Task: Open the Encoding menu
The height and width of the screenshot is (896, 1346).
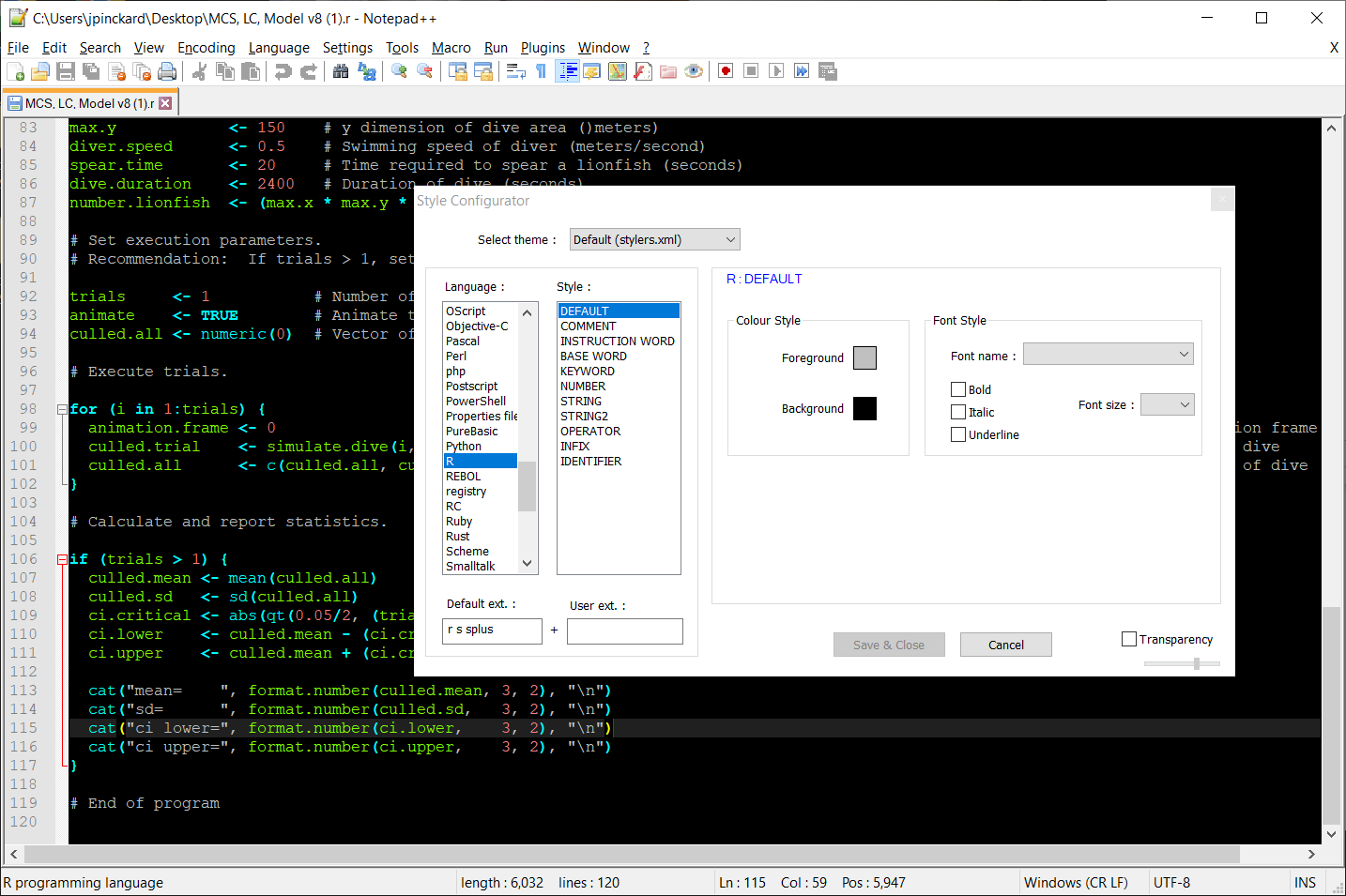Action: (206, 48)
